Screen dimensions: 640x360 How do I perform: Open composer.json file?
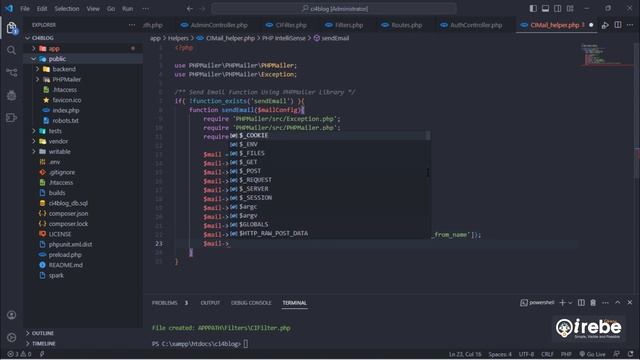[x=68, y=213]
